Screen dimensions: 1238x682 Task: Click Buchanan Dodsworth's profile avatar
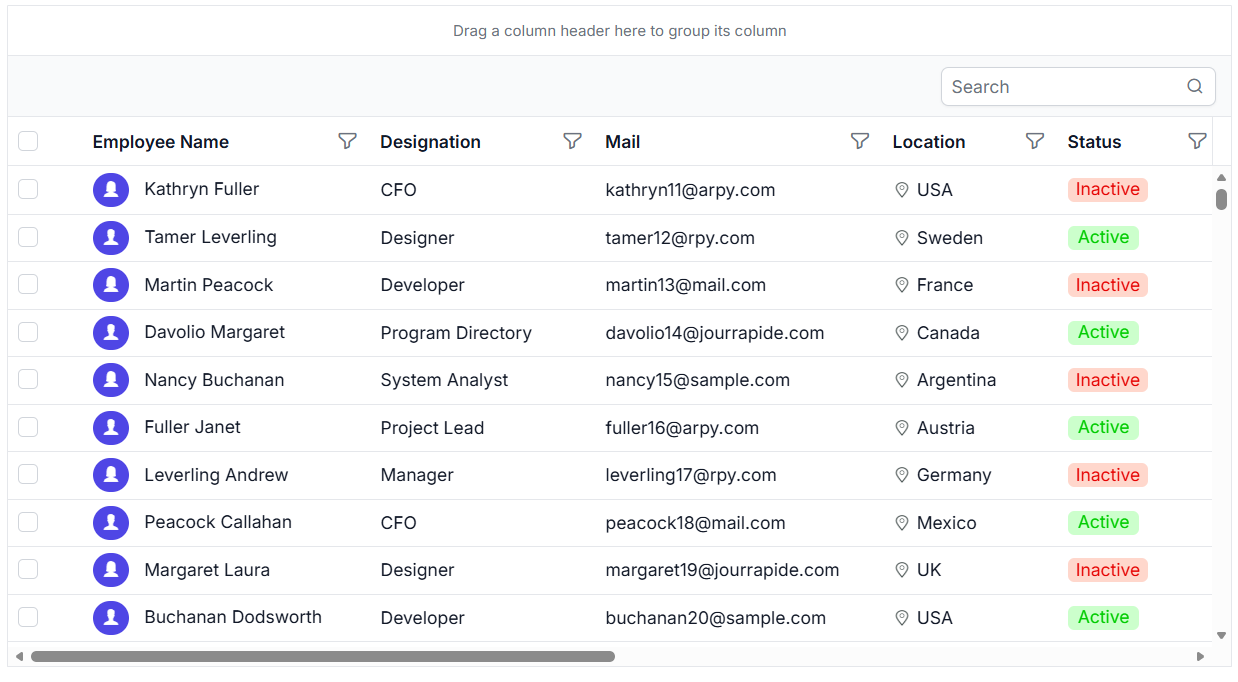[111, 617]
